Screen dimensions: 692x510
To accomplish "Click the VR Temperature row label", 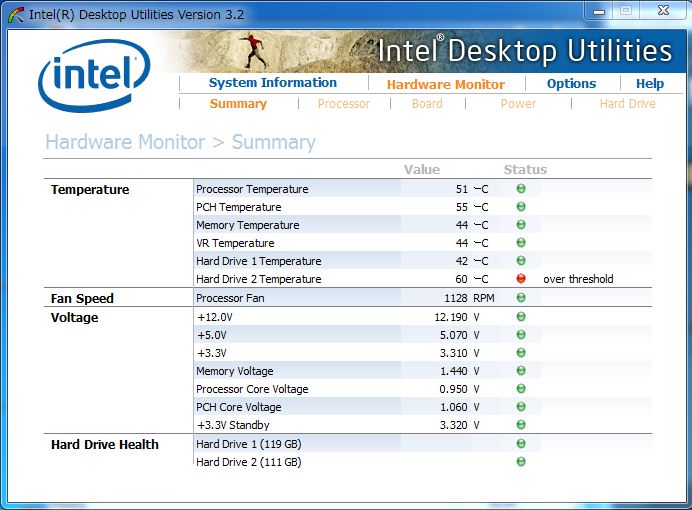I will (235, 244).
